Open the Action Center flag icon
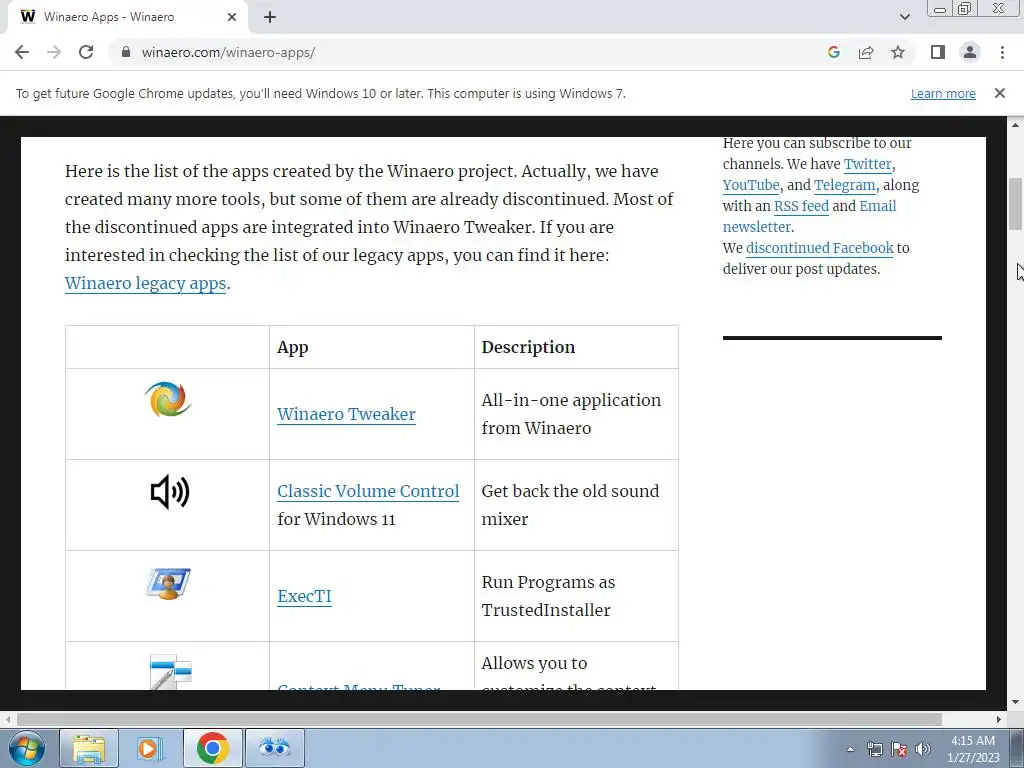 click(x=899, y=749)
